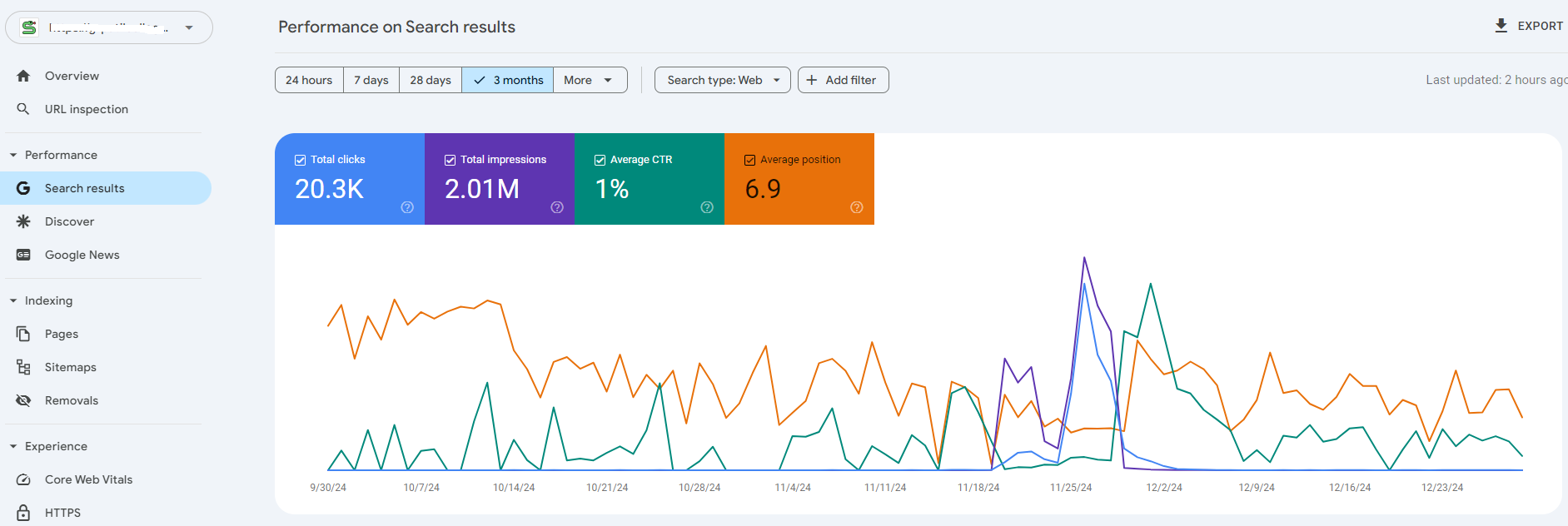Open the More date range dropdown

click(x=590, y=80)
